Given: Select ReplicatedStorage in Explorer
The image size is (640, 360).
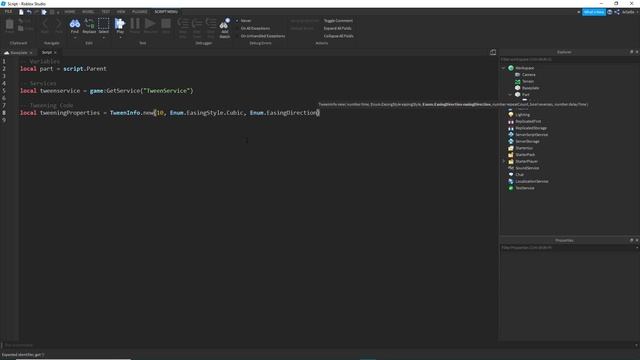Looking at the screenshot, I should tap(531, 128).
